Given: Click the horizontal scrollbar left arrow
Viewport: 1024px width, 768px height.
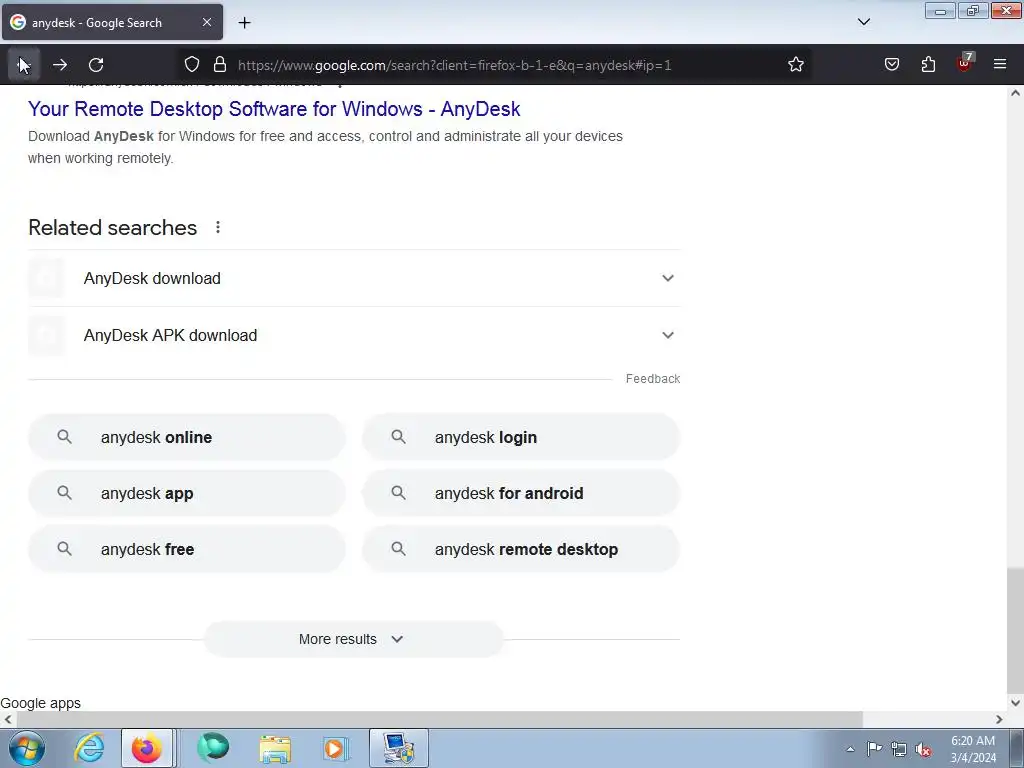Looking at the screenshot, I should pyautogui.click(x=7, y=719).
